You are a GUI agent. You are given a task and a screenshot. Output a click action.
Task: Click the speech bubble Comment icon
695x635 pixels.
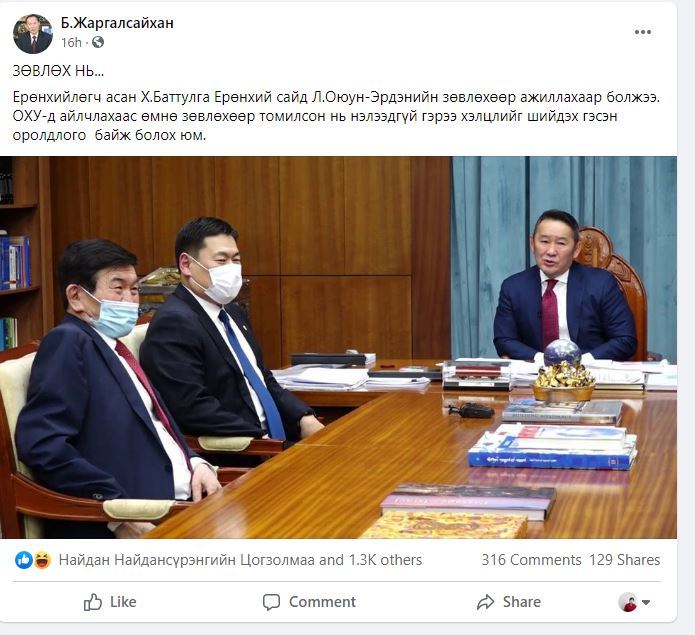pos(271,602)
